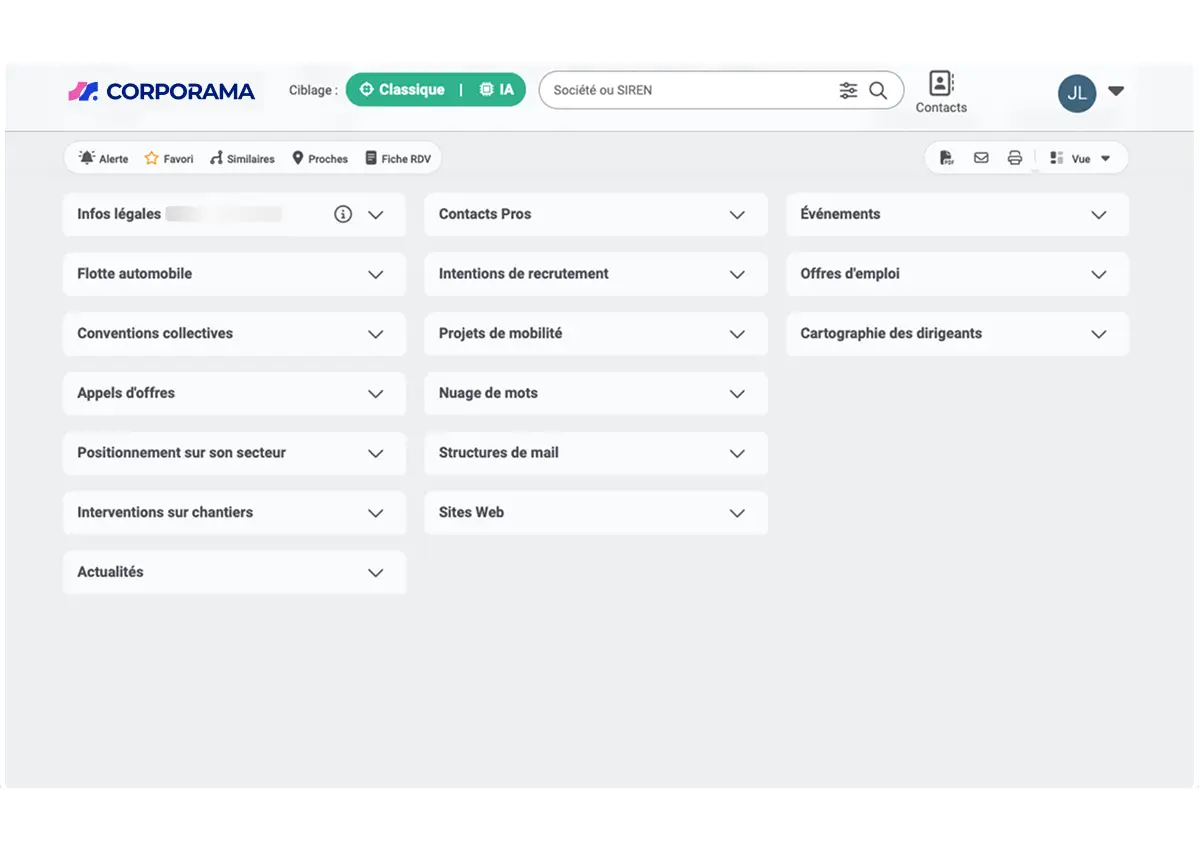The width and height of the screenshot is (1200, 851).
Task: Open the Vue layout dropdown
Action: [1081, 158]
